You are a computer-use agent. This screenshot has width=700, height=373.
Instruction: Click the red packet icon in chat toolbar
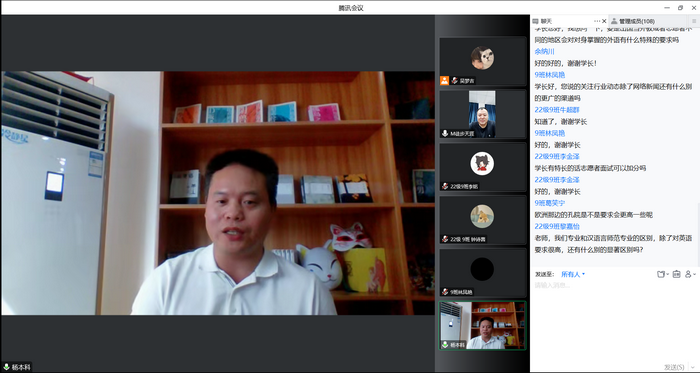coord(676,274)
